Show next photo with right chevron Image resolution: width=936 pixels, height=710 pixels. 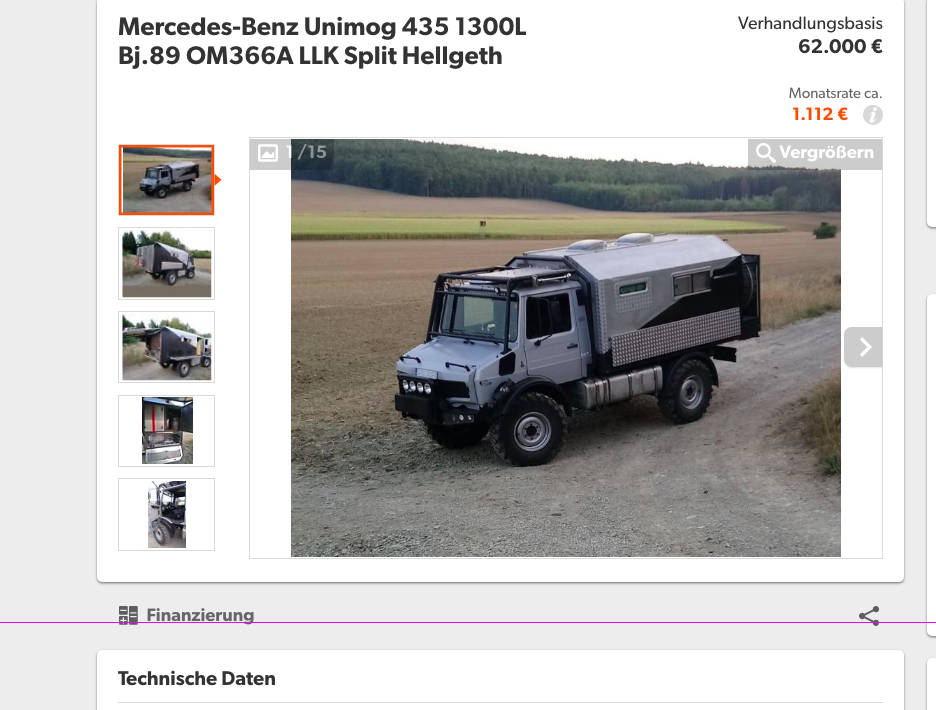[863, 347]
